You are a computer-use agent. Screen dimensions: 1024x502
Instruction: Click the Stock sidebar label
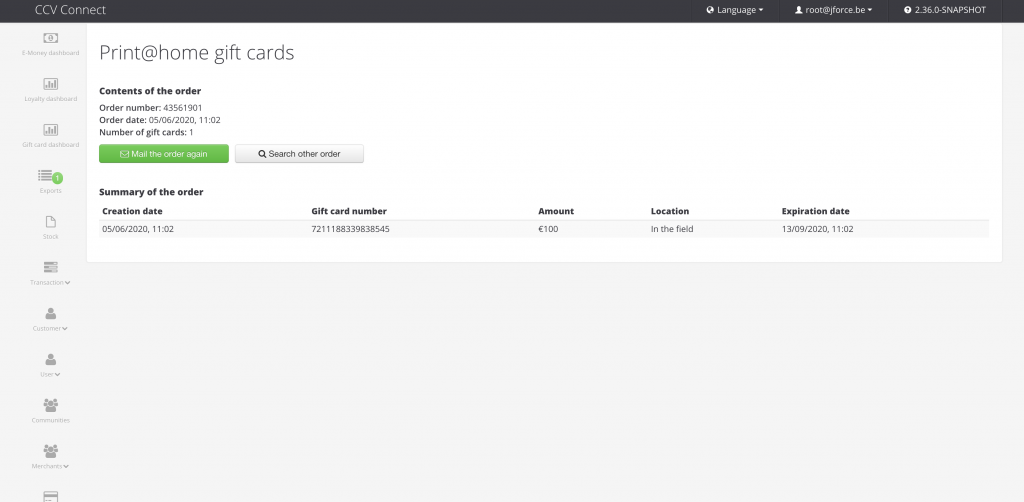[x=50, y=236]
